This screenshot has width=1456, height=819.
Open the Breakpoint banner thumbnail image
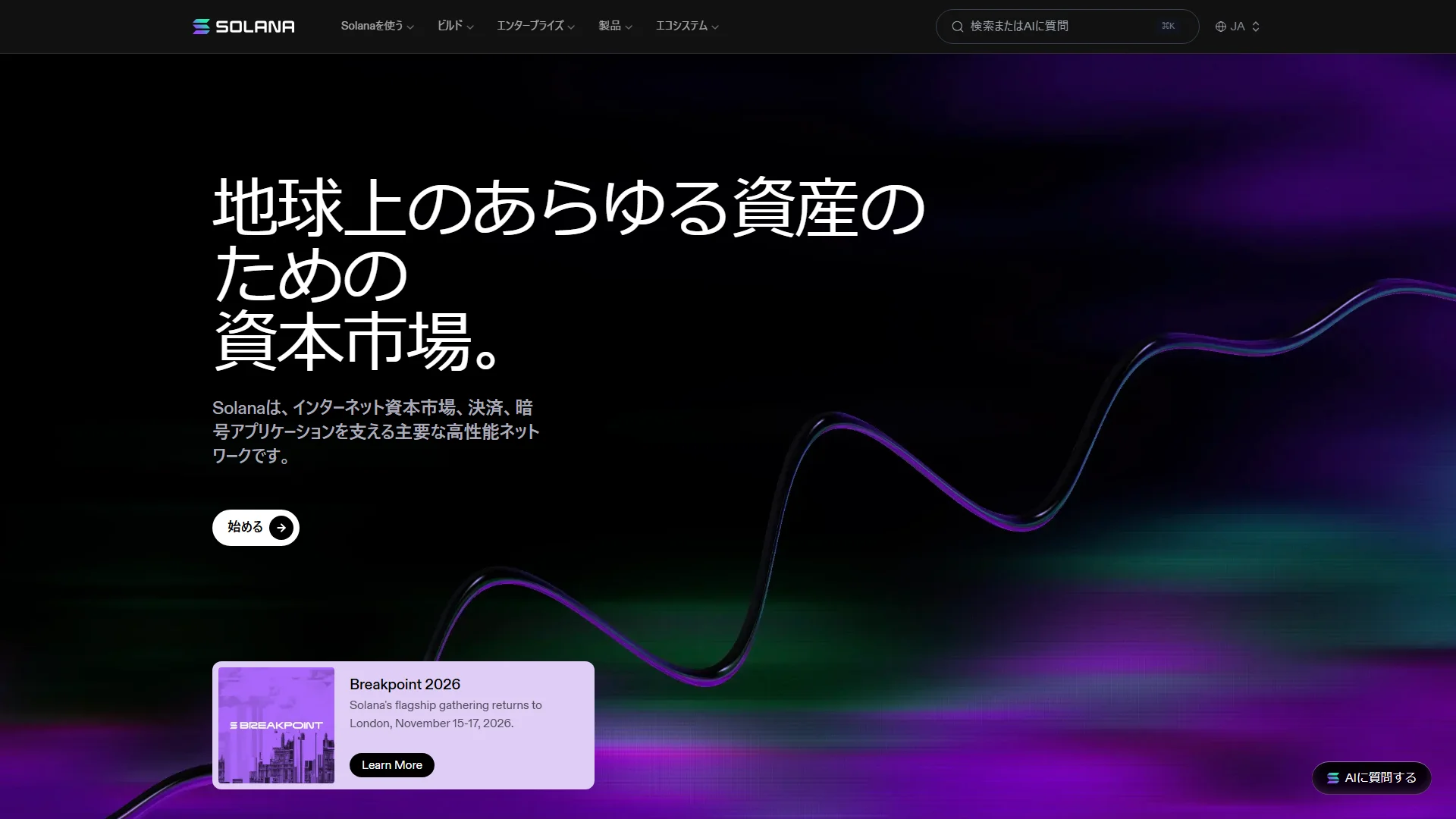click(276, 725)
